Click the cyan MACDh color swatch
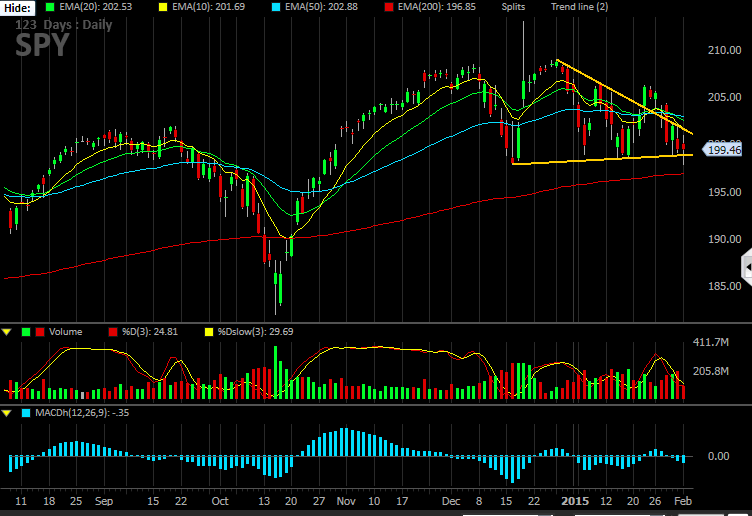This screenshot has height=516, width=752. (26, 413)
